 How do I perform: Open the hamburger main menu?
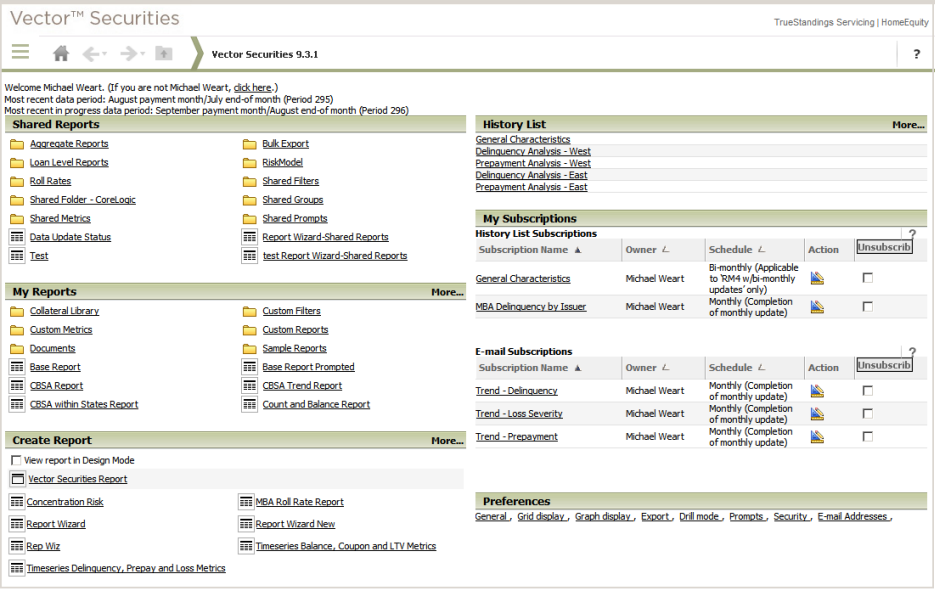20,52
